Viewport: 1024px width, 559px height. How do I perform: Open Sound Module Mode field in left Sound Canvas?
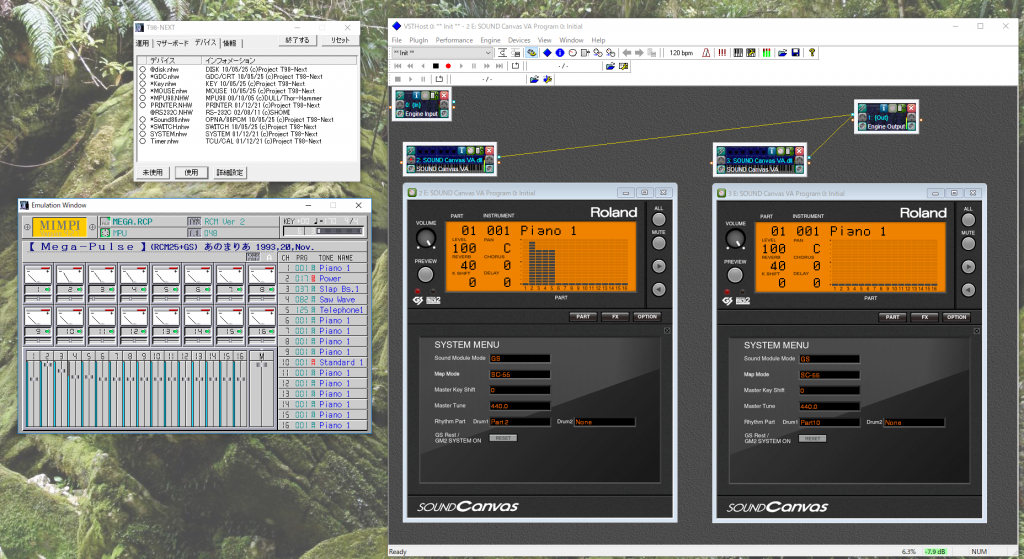tap(519, 358)
